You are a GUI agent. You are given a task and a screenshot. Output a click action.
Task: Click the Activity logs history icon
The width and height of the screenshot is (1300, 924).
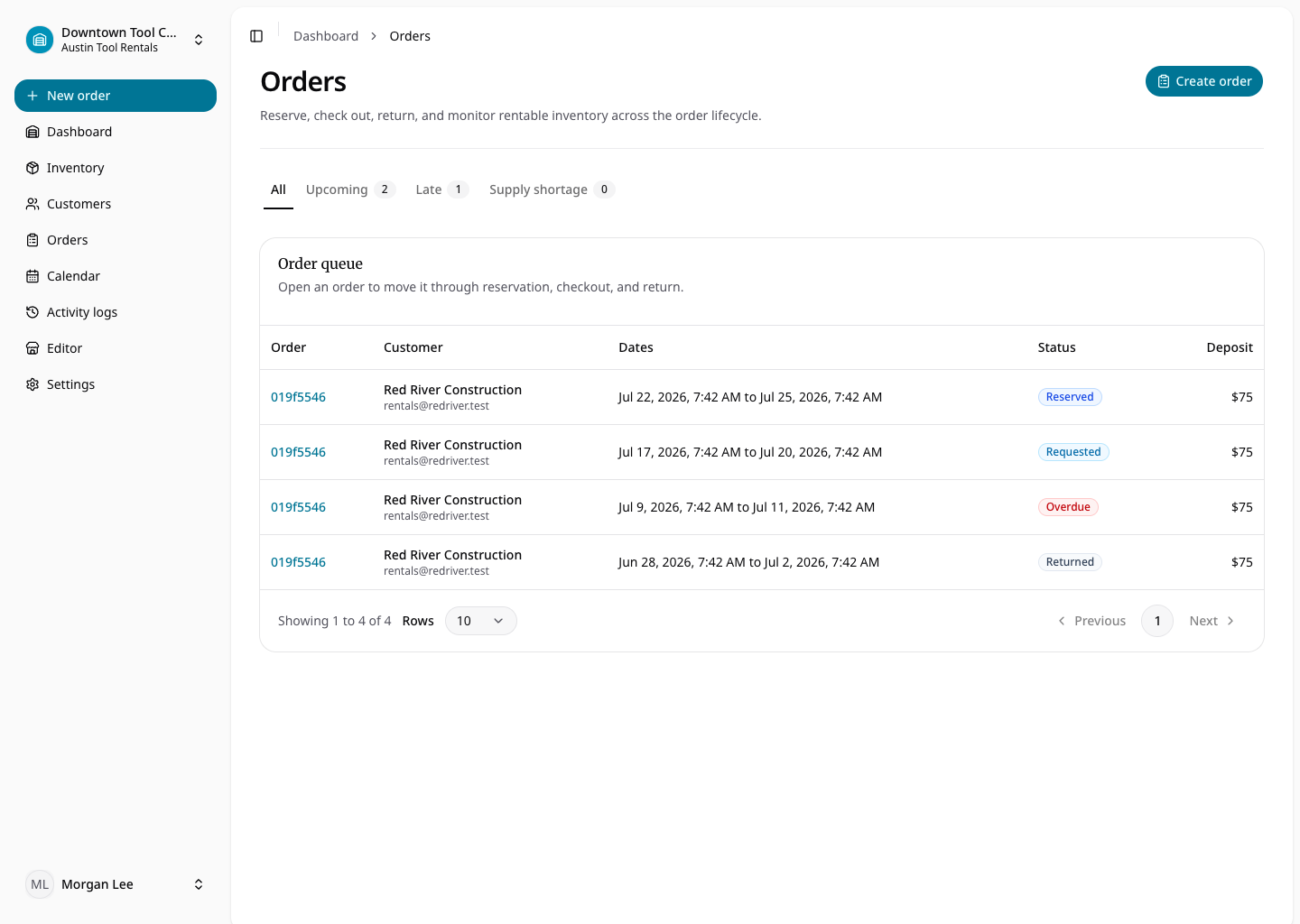32,312
